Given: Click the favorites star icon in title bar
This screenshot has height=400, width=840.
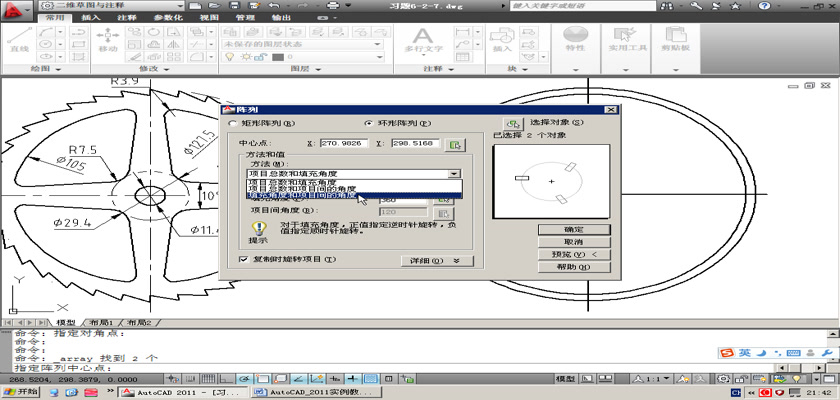Looking at the screenshot, I should tap(735, 6).
